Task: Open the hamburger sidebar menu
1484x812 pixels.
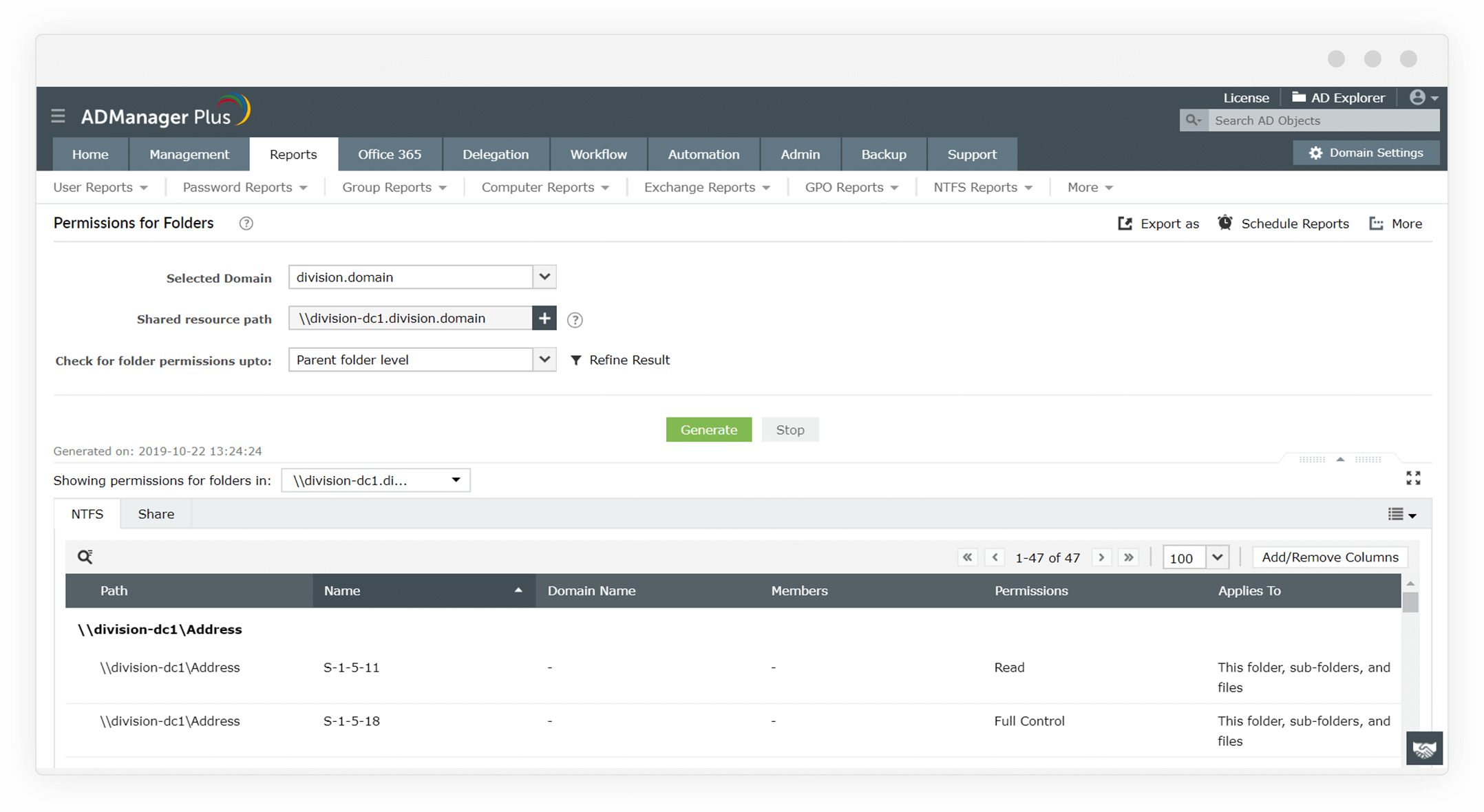Action: (x=58, y=116)
